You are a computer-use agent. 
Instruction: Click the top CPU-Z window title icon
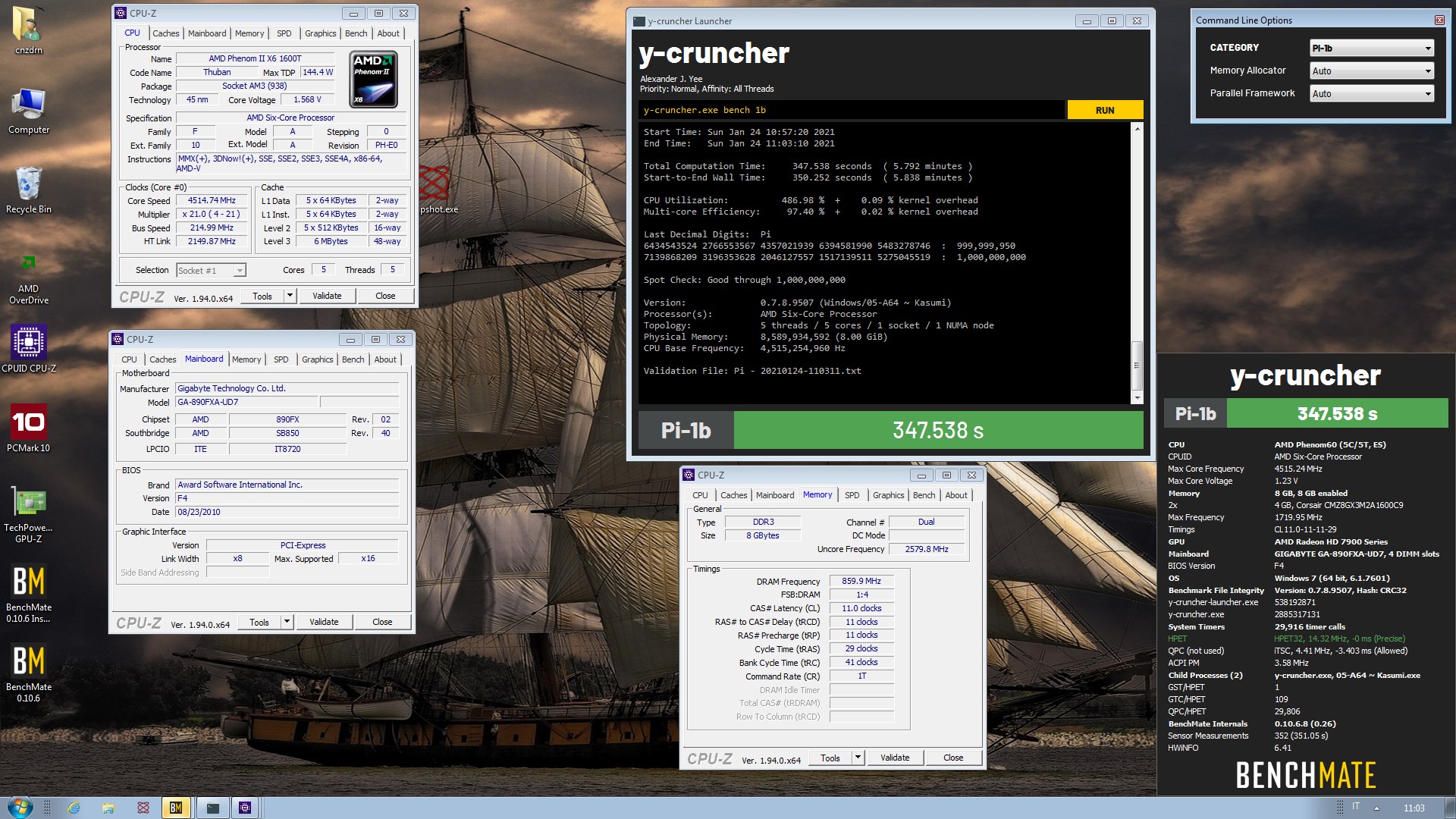[121, 13]
